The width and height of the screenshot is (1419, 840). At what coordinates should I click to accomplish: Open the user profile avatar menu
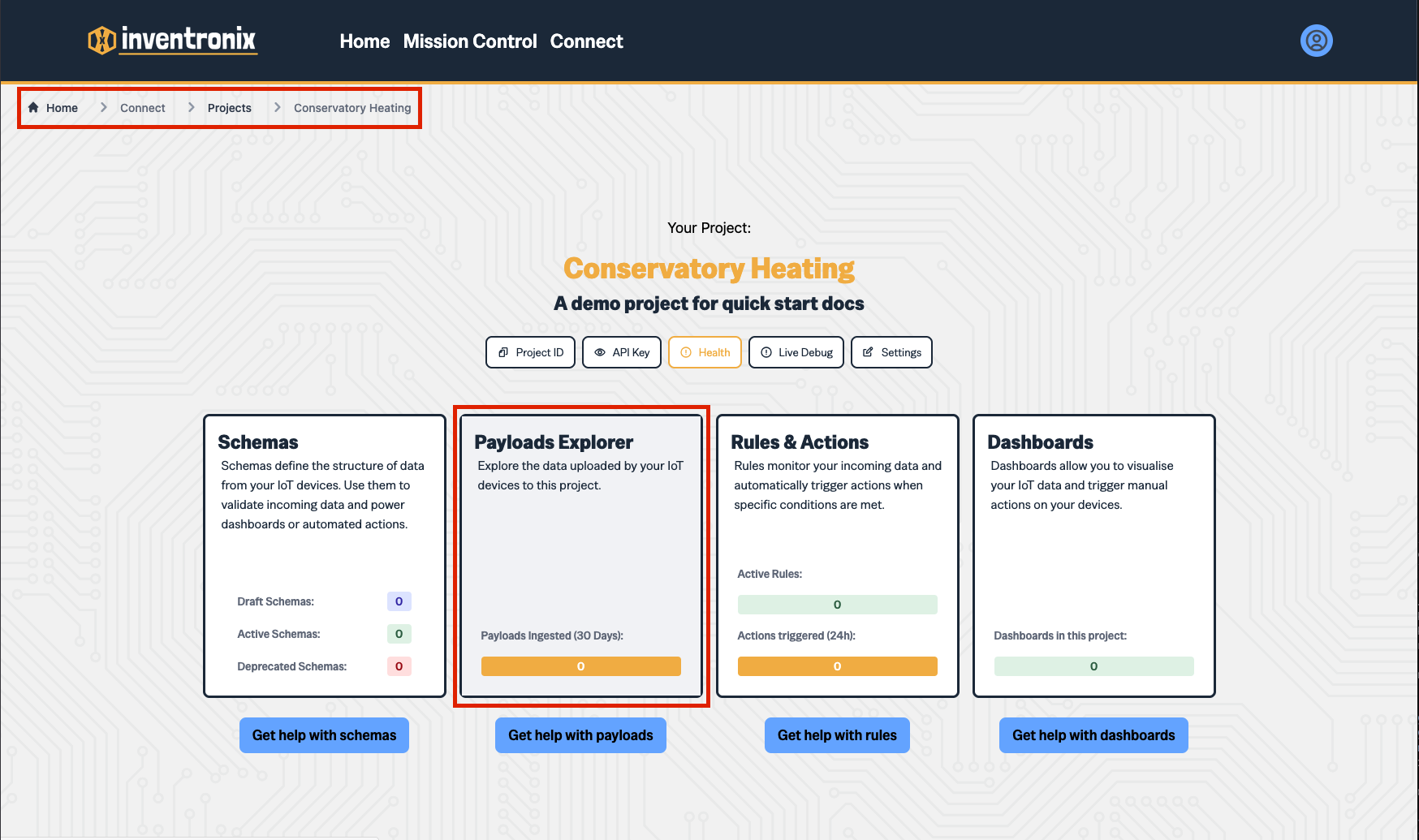click(1316, 41)
